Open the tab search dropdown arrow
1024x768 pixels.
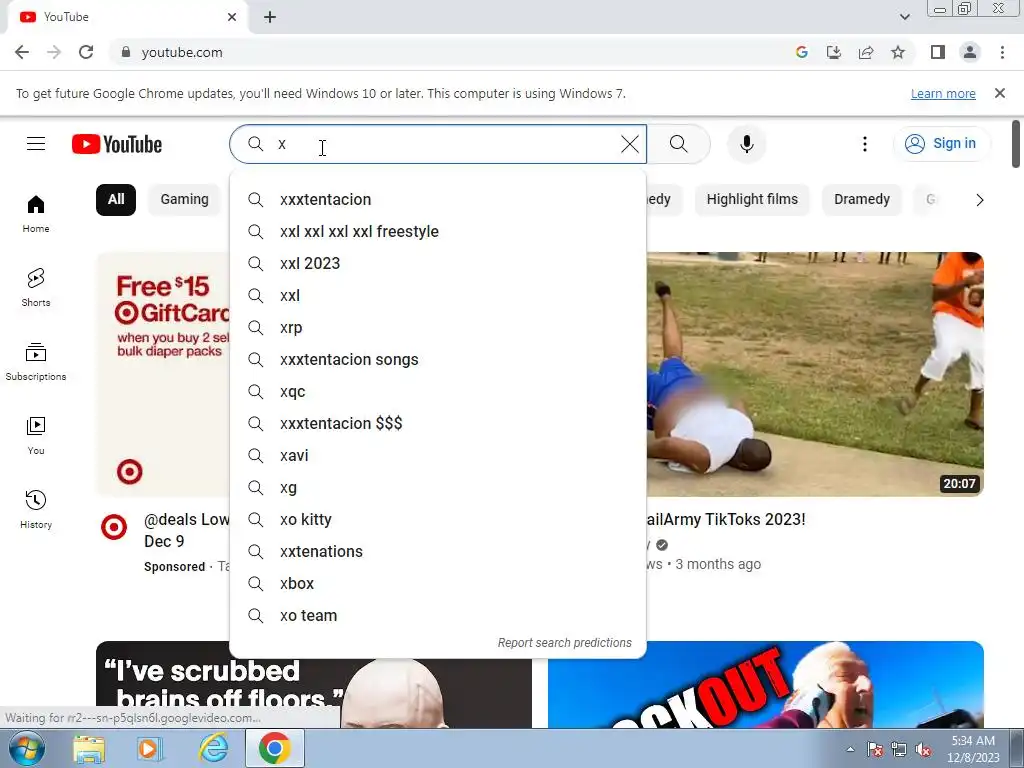904,17
